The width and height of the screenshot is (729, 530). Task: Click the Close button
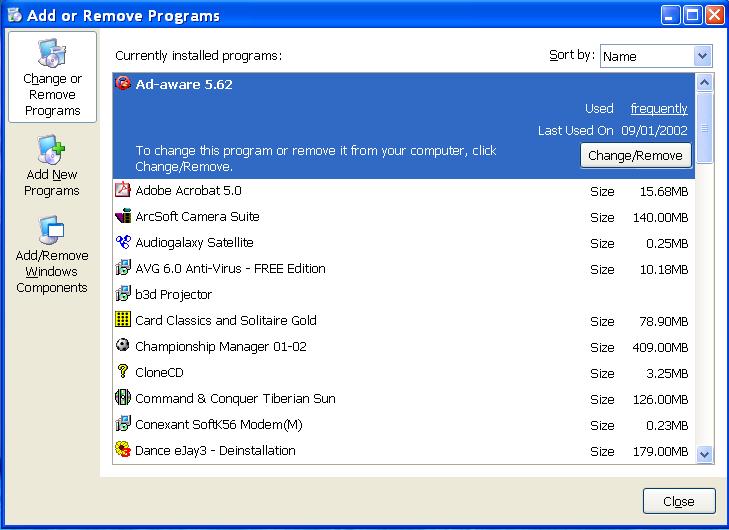679,502
